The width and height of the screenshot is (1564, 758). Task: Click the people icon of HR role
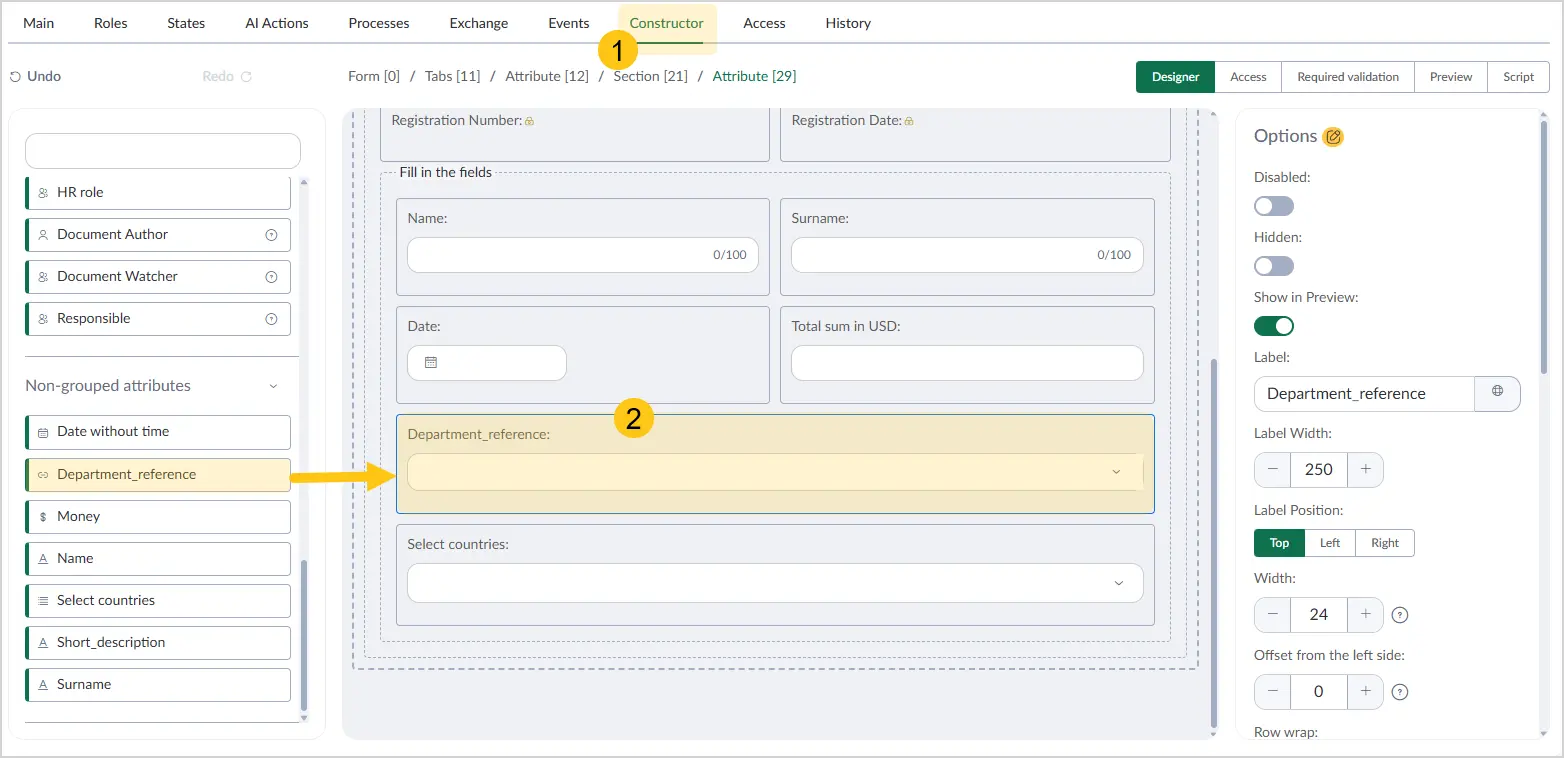43,193
